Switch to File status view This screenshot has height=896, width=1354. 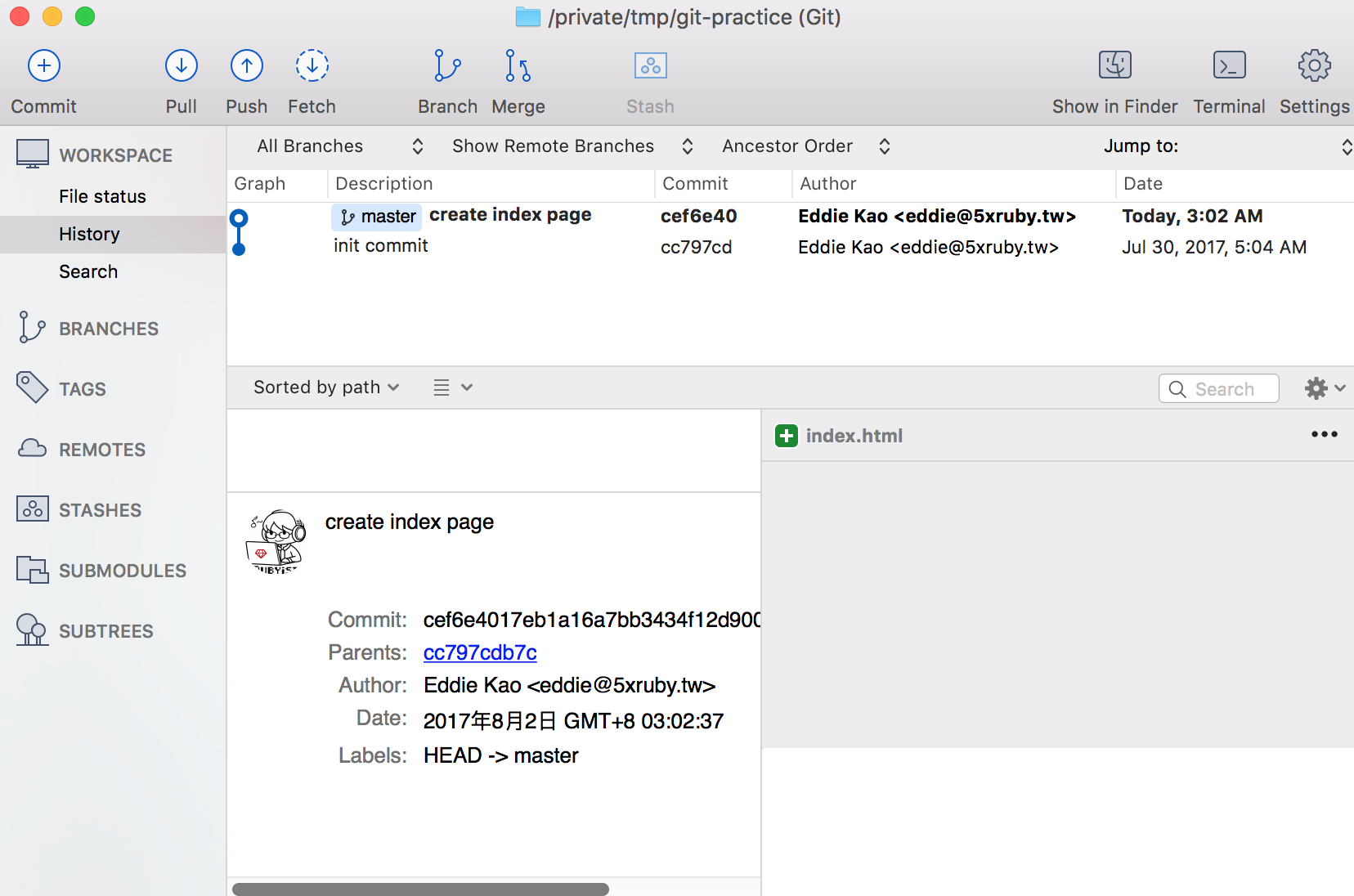[x=102, y=196]
